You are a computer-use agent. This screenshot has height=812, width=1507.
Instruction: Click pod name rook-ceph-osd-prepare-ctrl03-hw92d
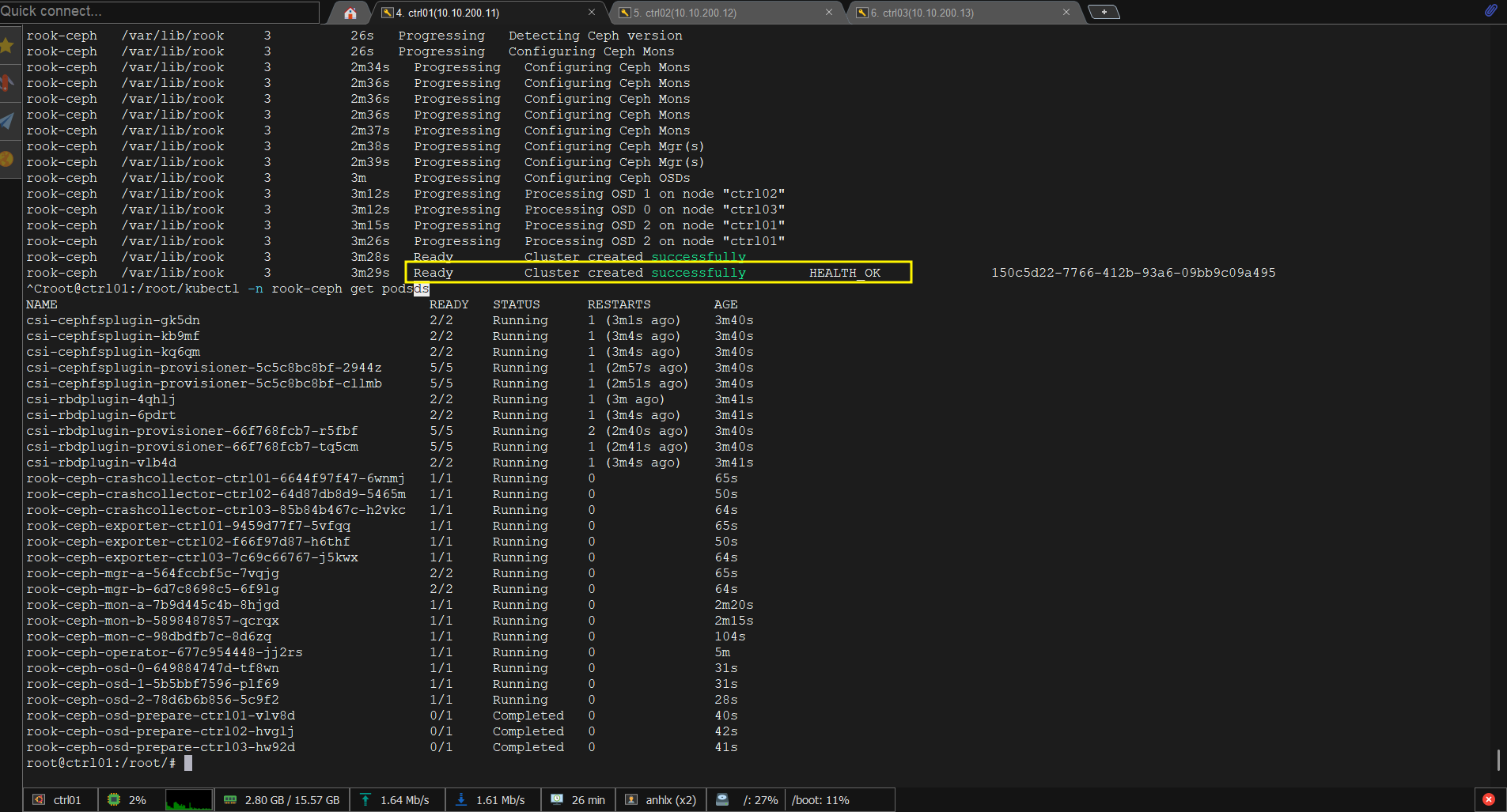pyautogui.click(x=161, y=747)
